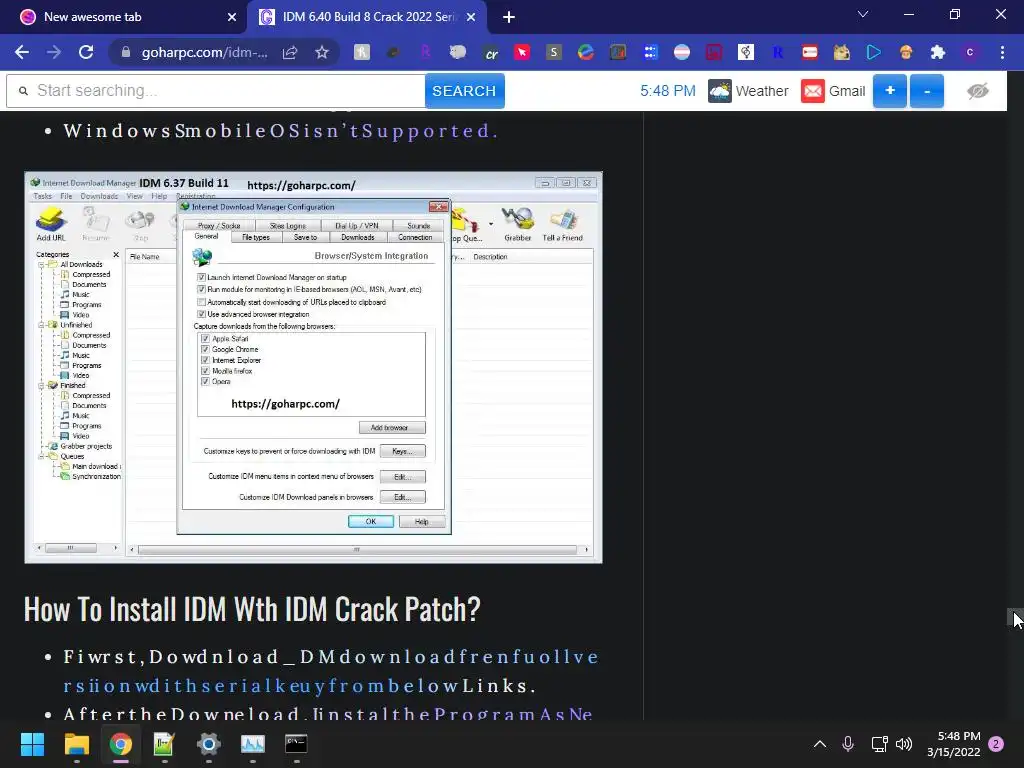1024x768 pixels.
Task: Open the network icon in the system tray
Action: (879, 744)
